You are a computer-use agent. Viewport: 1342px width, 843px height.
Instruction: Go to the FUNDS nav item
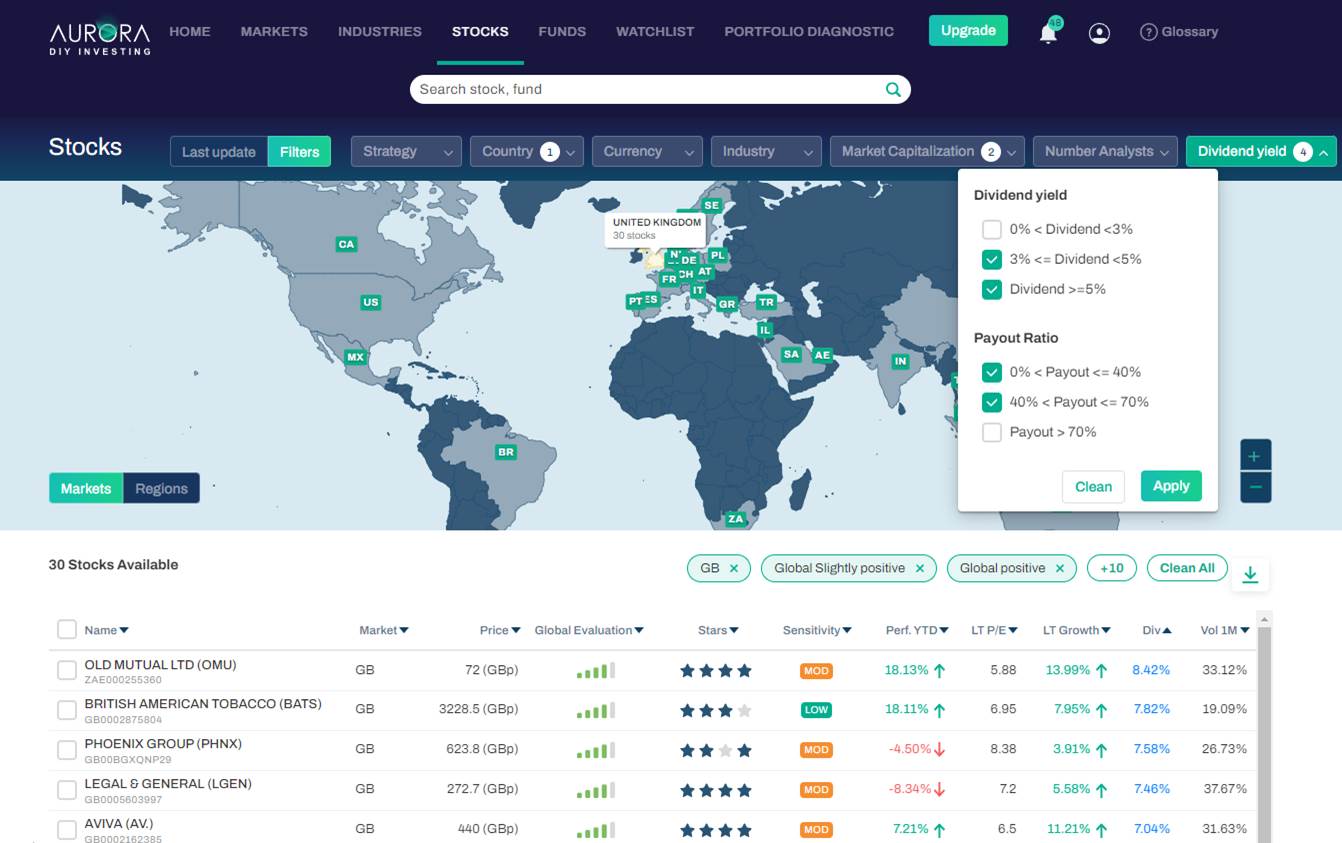click(562, 32)
